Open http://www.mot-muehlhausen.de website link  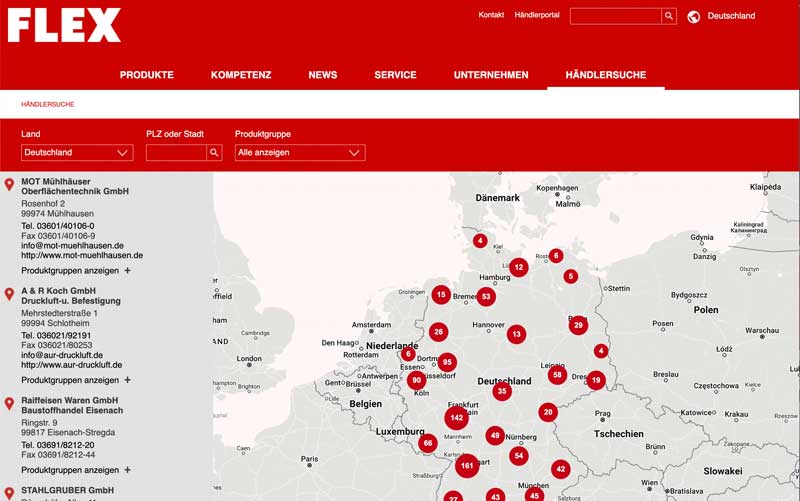[x=82, y=255]
